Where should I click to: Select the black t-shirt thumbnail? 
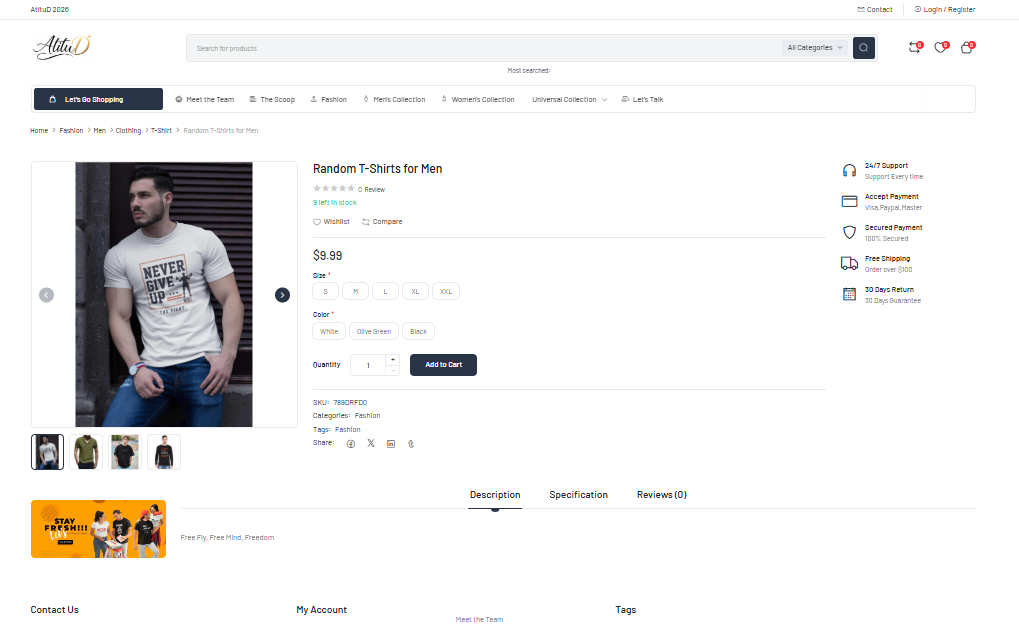click(x=125, y=452)
